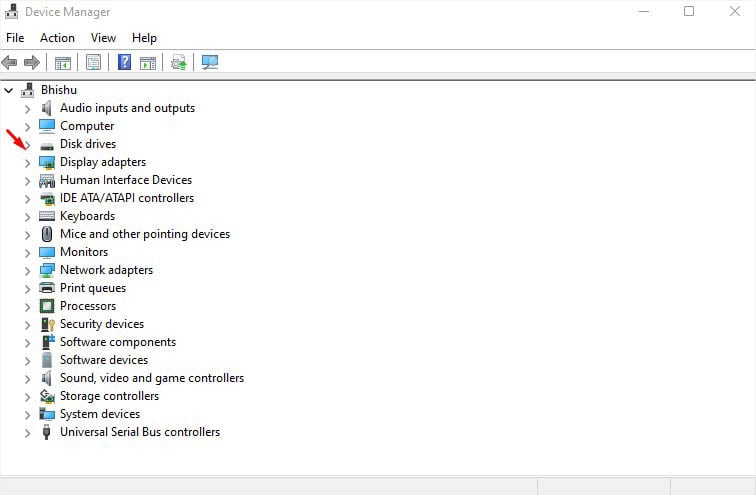
Task: Collapse the Bhishu root node
Action: point(9,90)
